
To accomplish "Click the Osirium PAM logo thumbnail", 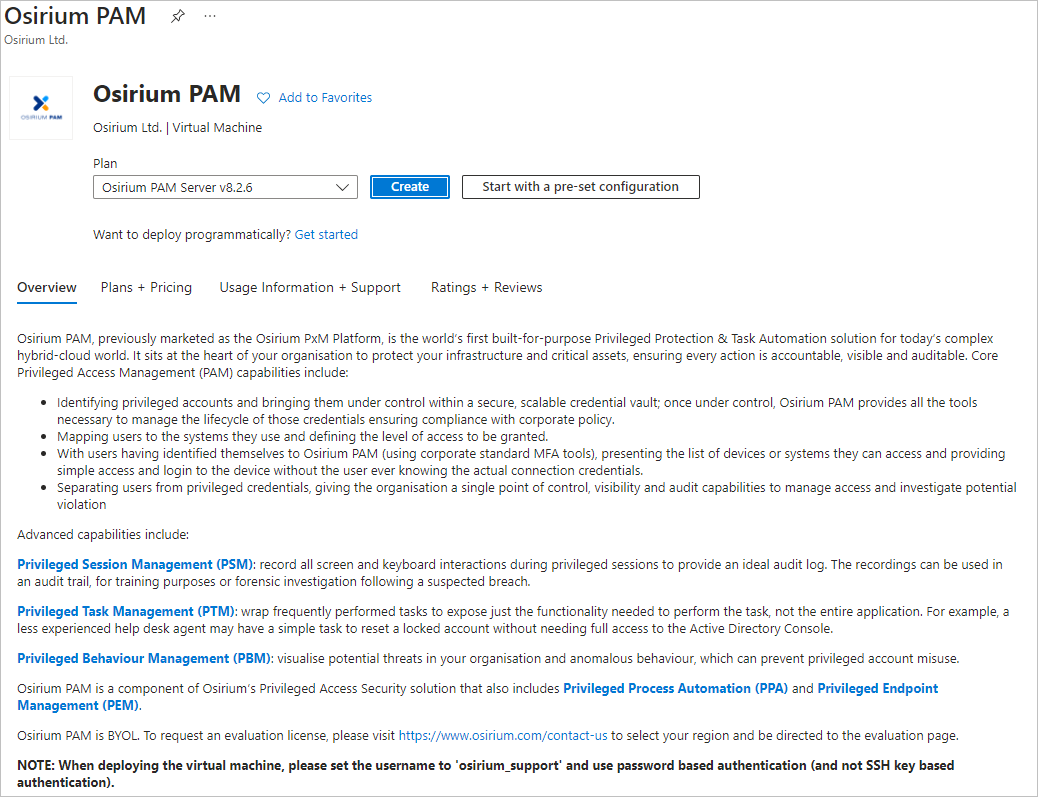I will click(40, 107).
